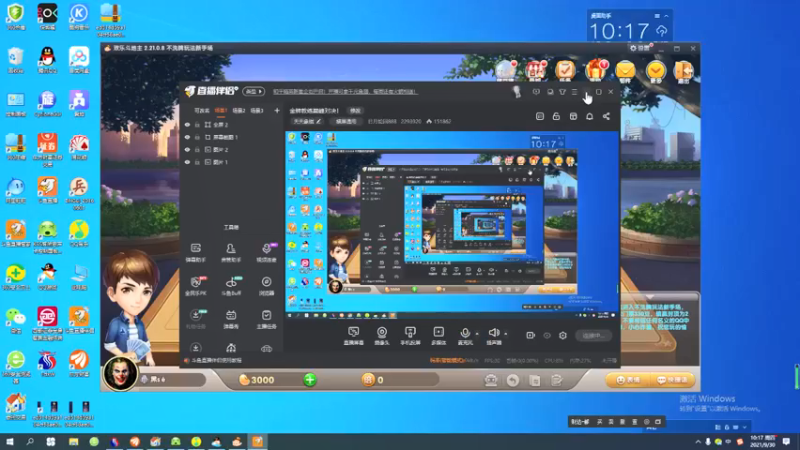Image resolution: width=800 pixels, height=450 pixels.
Task: Click the share icon above the preview
Action: pyautogui.click(x=606, y=116)
